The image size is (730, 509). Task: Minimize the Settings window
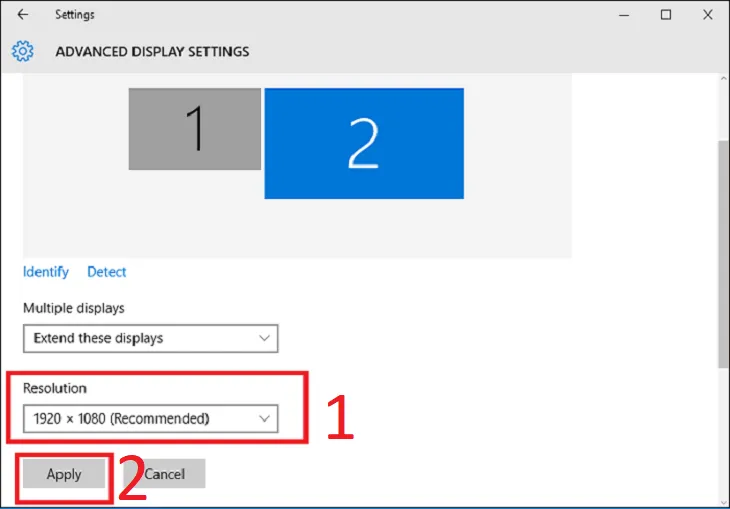(x=619, y=15)
